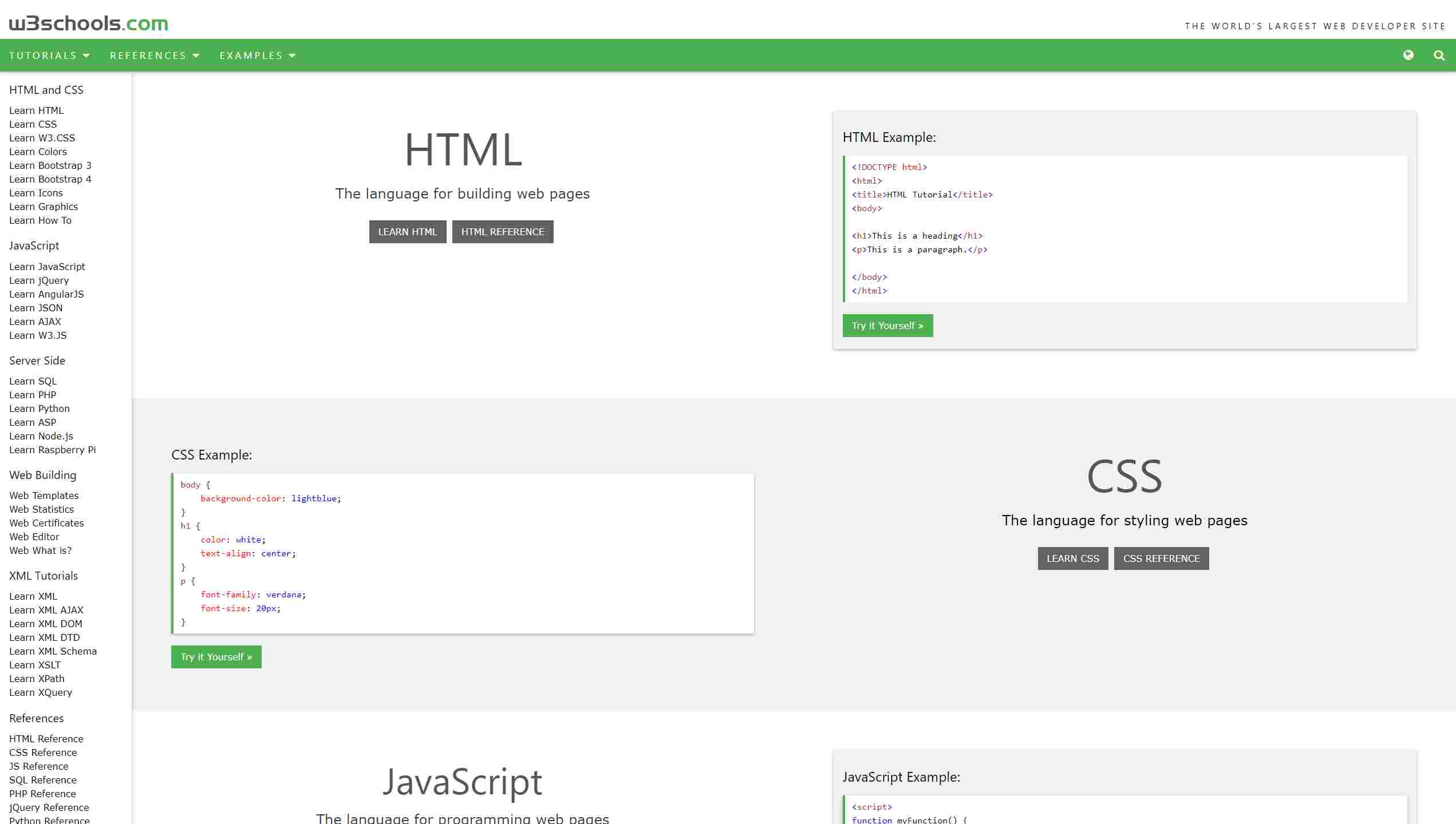Click Learn XML Schema link
This screenshot has height=824, width=1456.
coord(53,651)
